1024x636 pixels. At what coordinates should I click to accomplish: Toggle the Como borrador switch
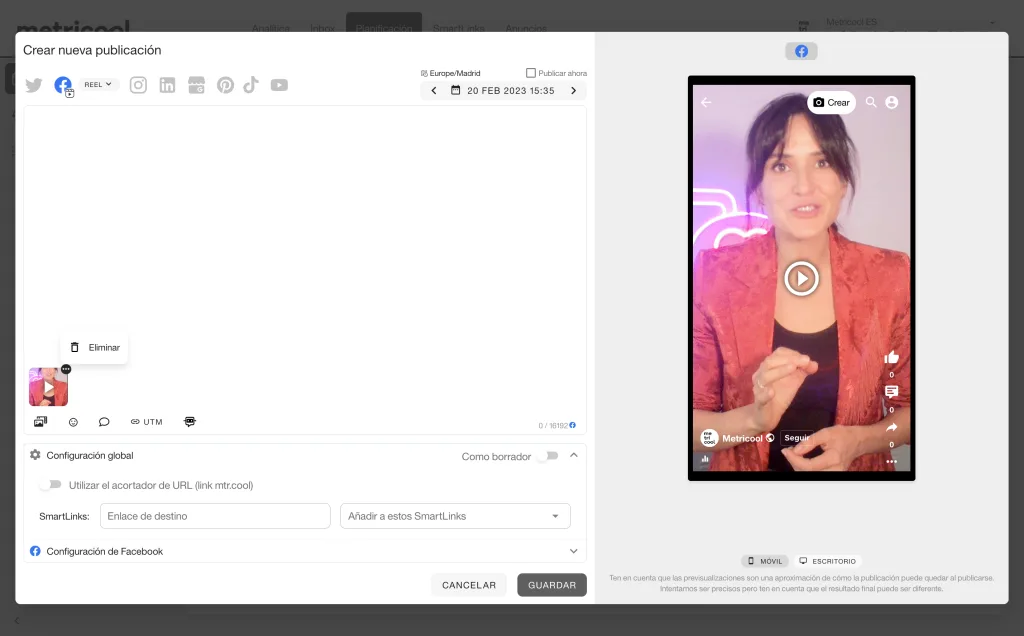[548, 456]
